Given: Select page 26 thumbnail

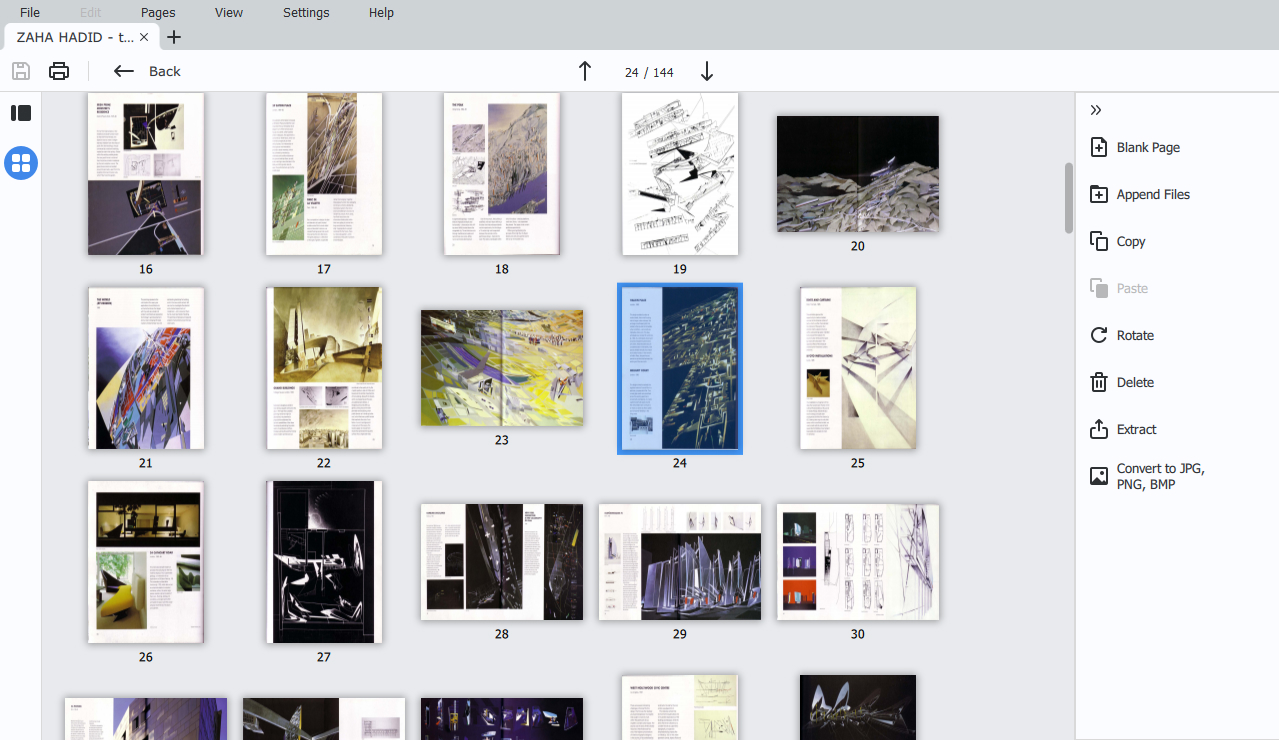Looking at the screenshot, I should [x=146, y=562].
